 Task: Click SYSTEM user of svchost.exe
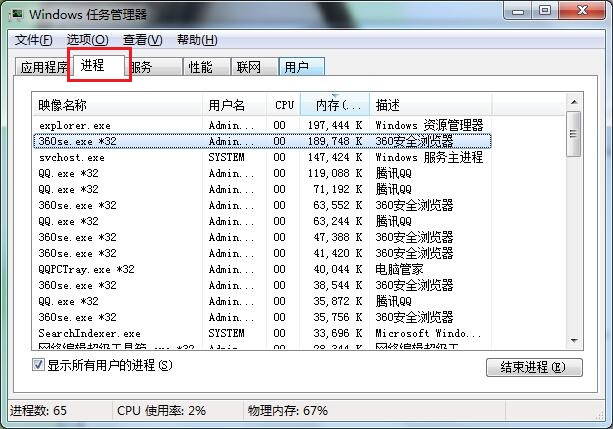(x=226, y=157)
